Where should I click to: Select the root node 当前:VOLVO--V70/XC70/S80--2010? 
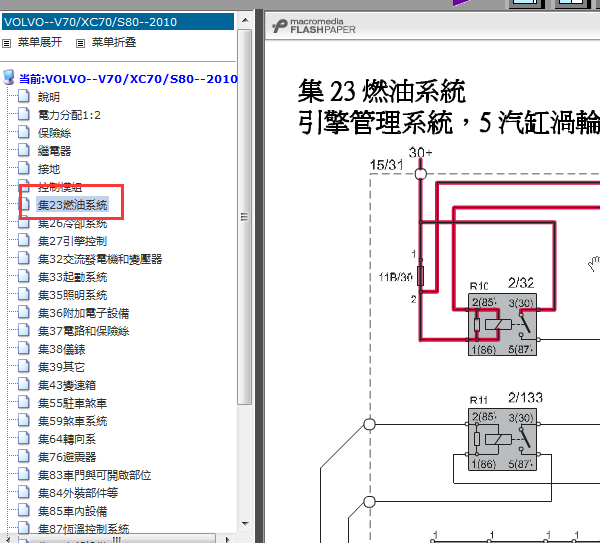(x=128, y=79)
